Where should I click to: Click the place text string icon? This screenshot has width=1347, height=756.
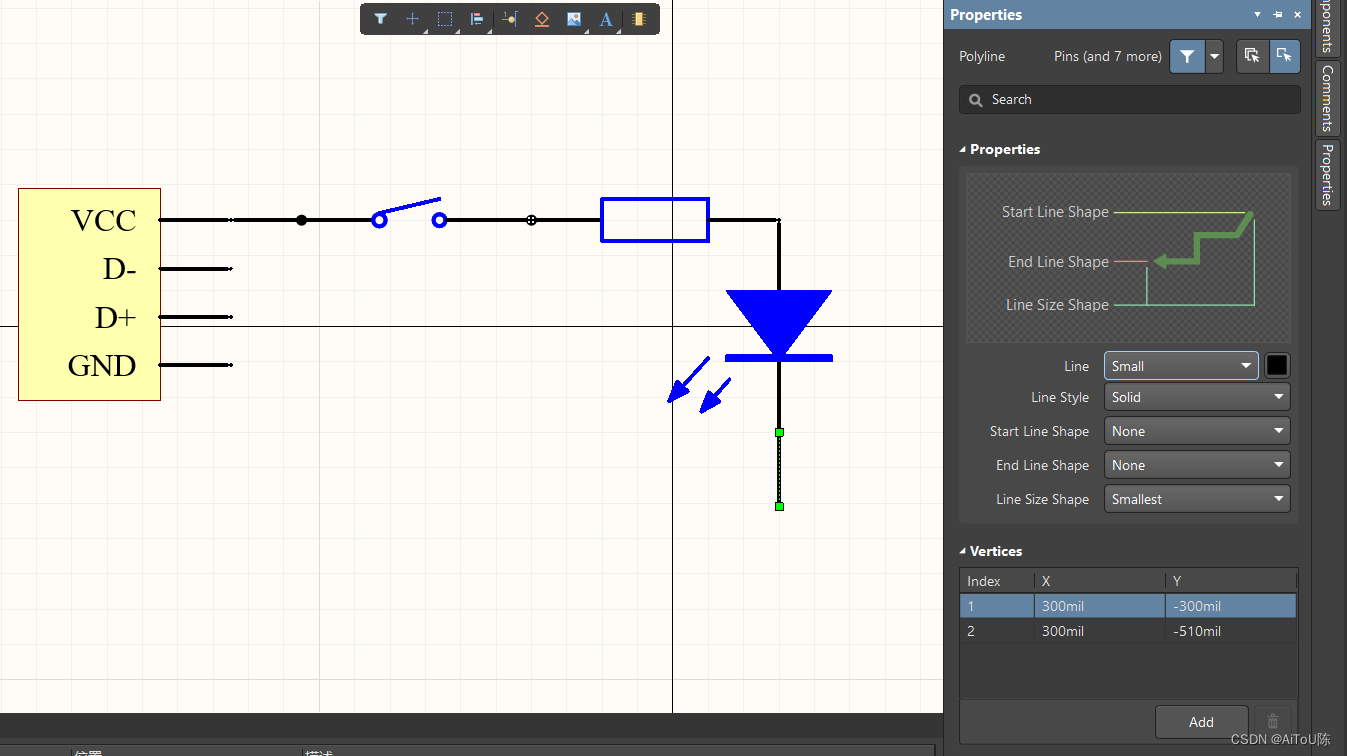tap(606, 18)
